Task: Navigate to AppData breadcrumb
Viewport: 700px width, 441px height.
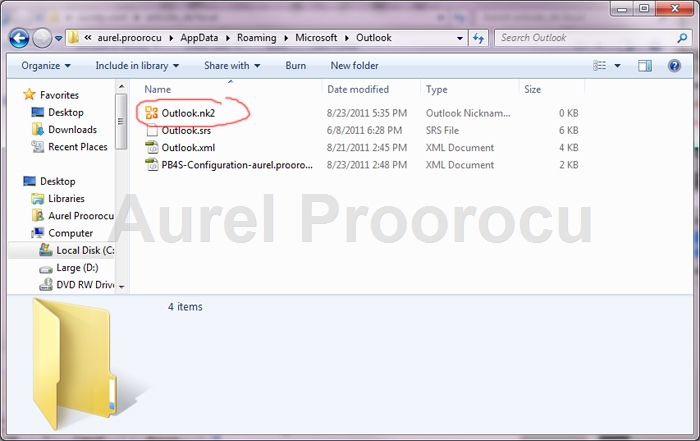Action: tap(199, 38)
